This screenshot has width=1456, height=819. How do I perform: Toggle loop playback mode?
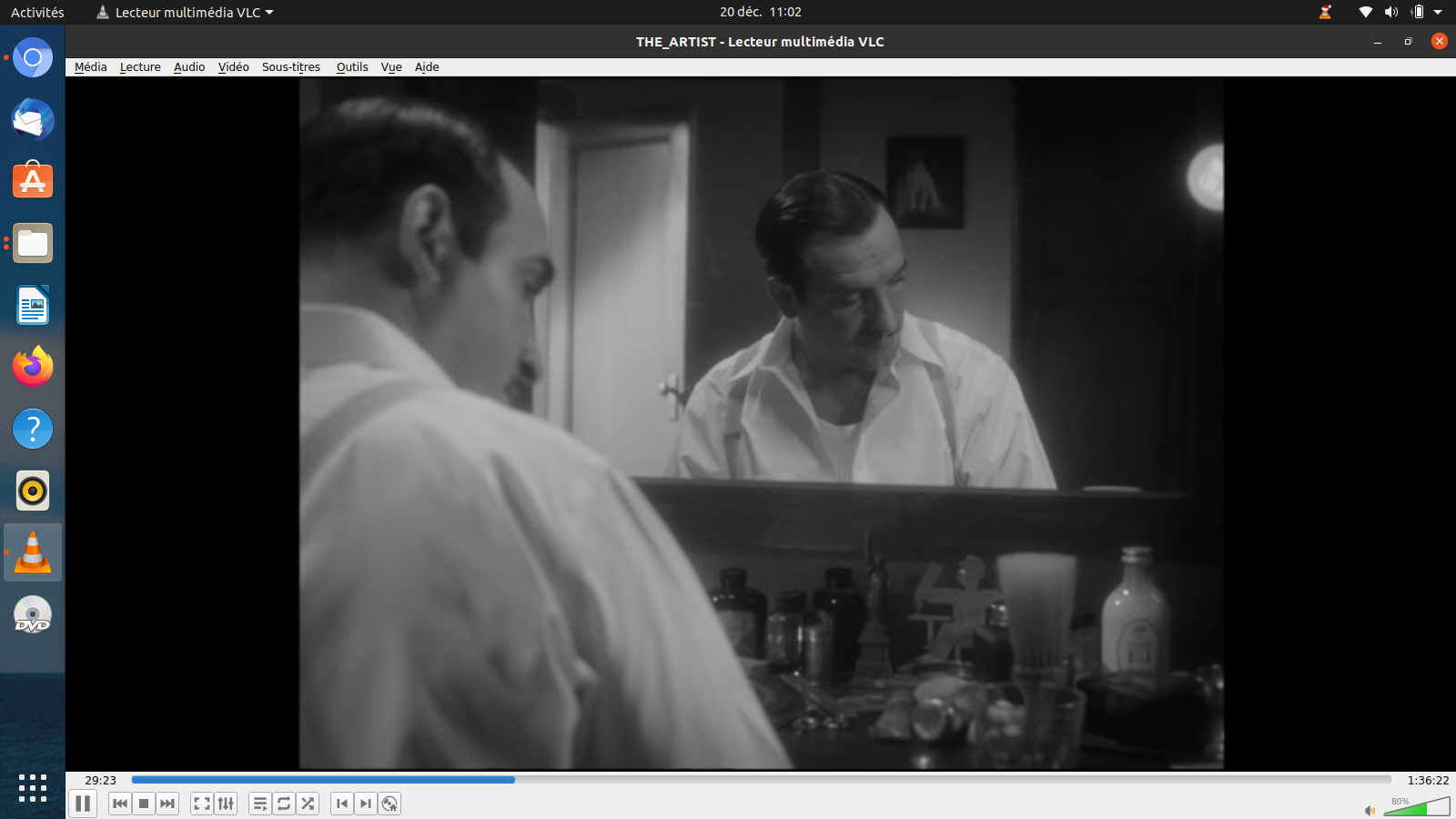point(284,804)
